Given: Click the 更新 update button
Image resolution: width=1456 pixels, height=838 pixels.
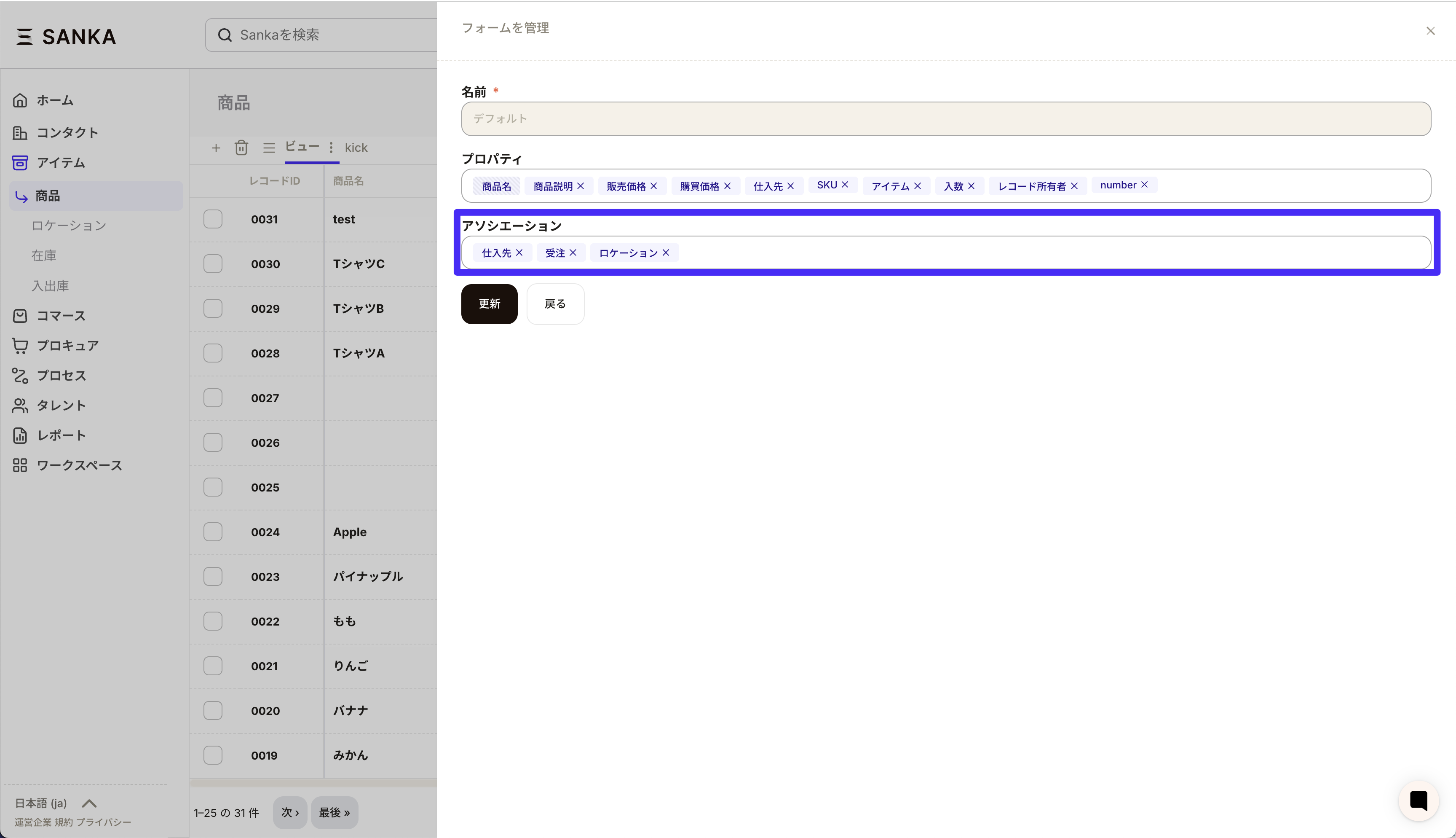Looking at the screenshot, I should point(489,304).
